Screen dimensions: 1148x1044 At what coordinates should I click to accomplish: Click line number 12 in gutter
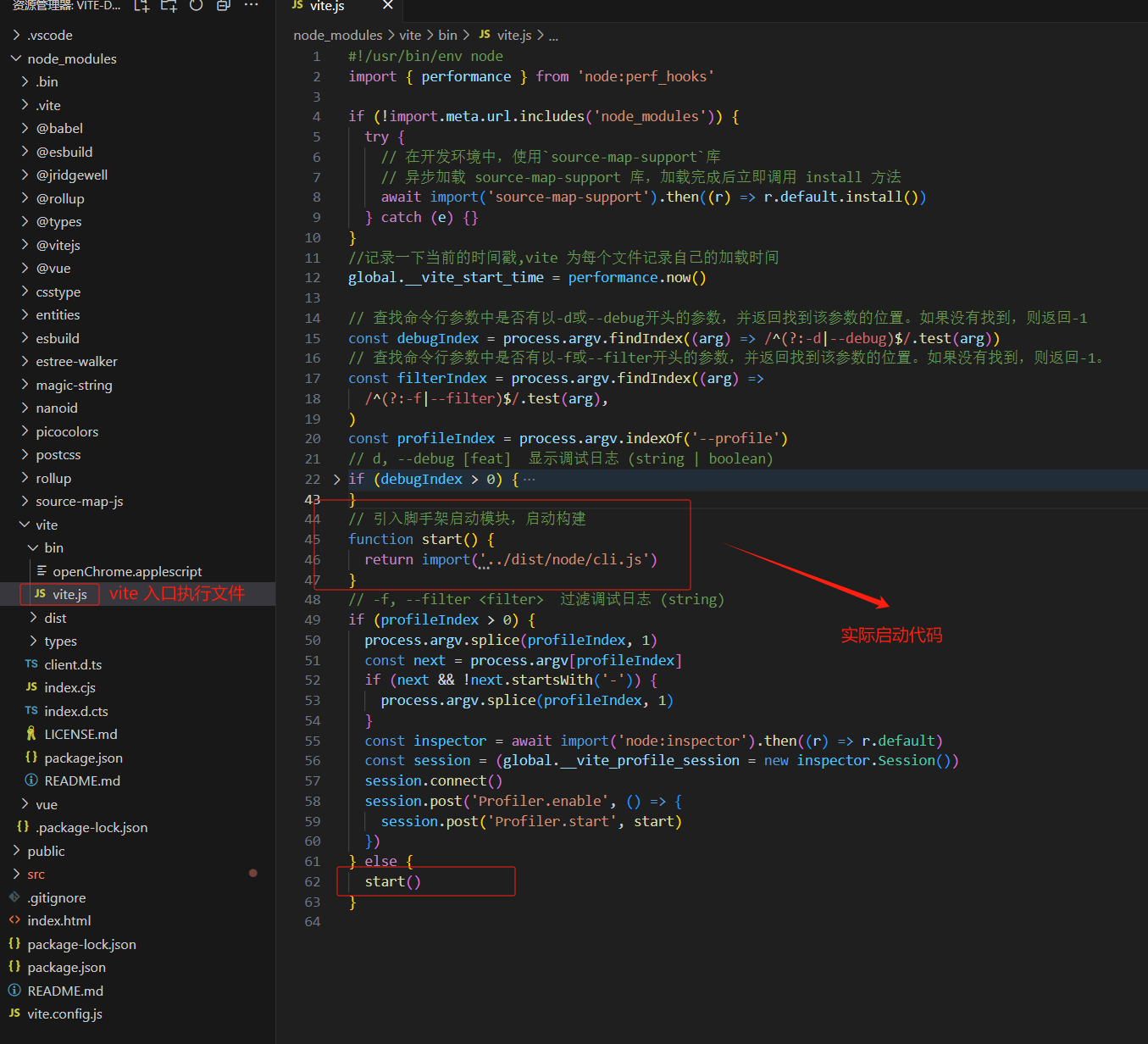click(x=313, y=277)
